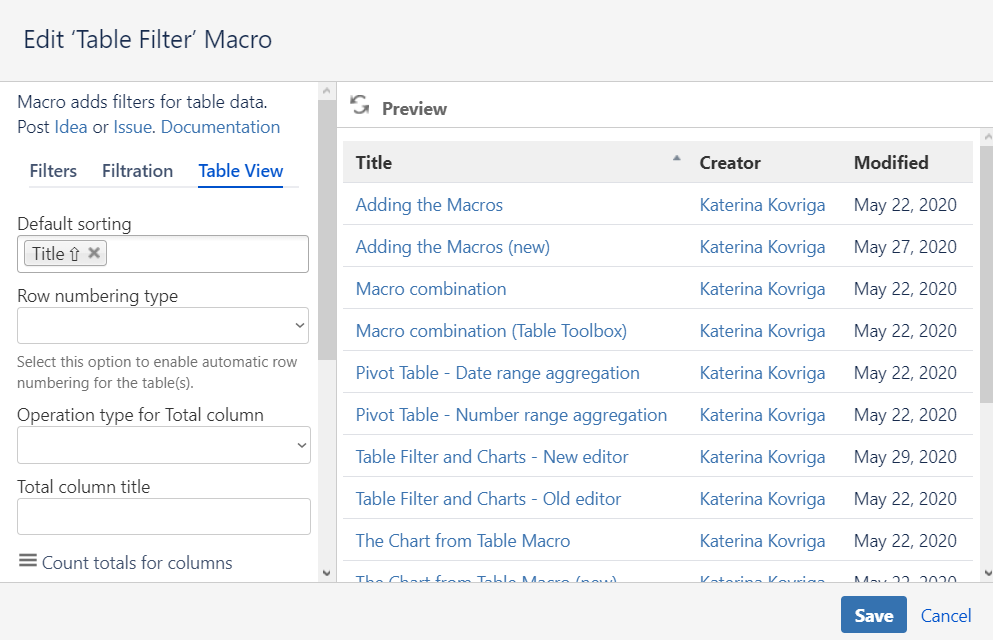Open the Documentation link
Screen dimensions: 993x640
(x=220, y=127)
